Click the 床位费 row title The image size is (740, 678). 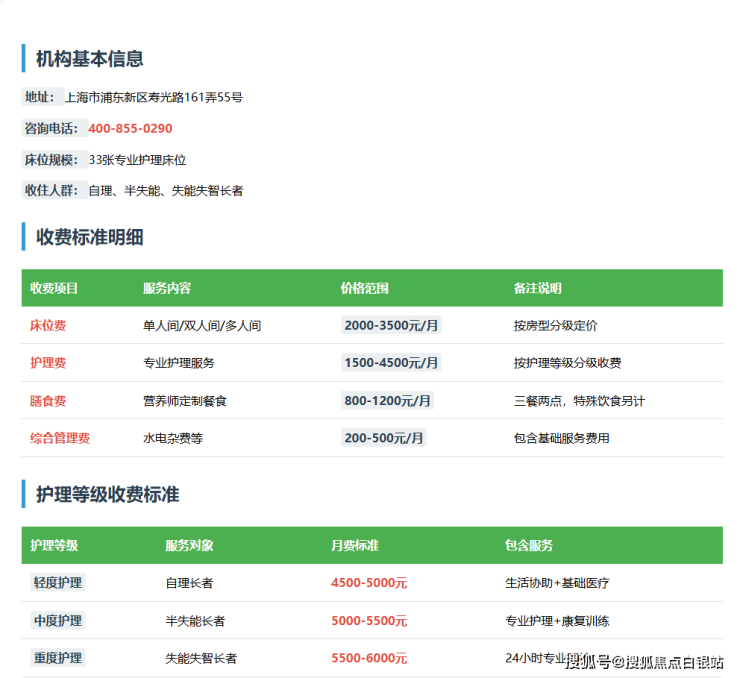click(48, 326)
